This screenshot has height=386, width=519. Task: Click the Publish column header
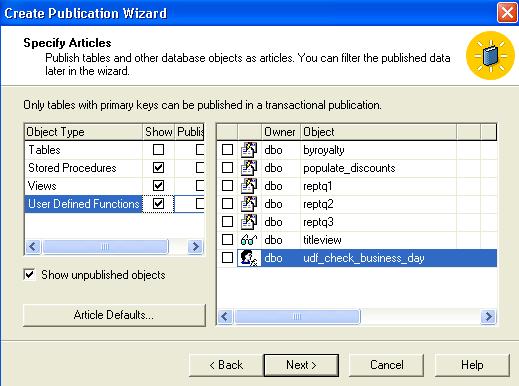pos(190,132)
